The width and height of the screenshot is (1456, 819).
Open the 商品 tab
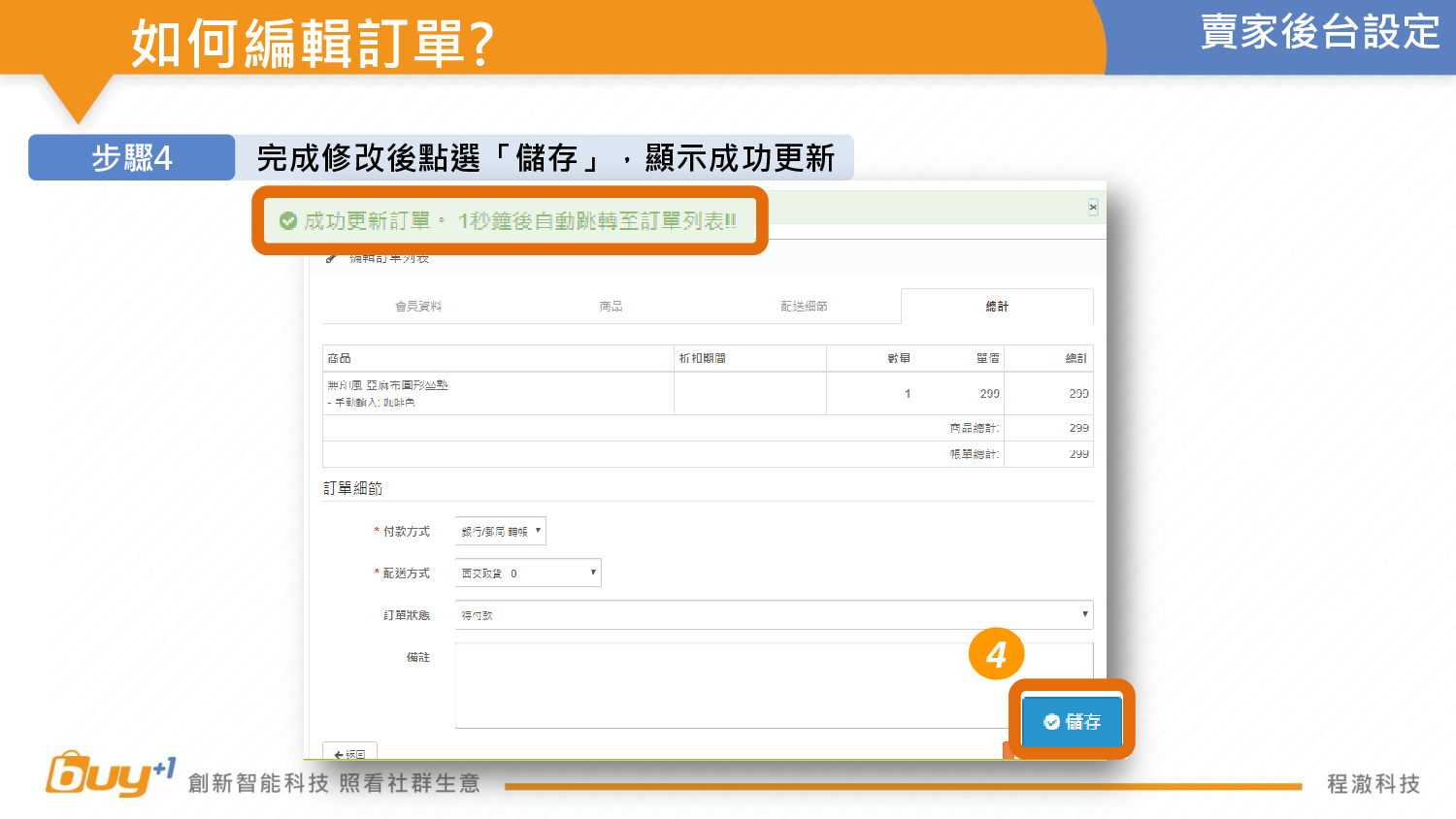pos(611,307)
